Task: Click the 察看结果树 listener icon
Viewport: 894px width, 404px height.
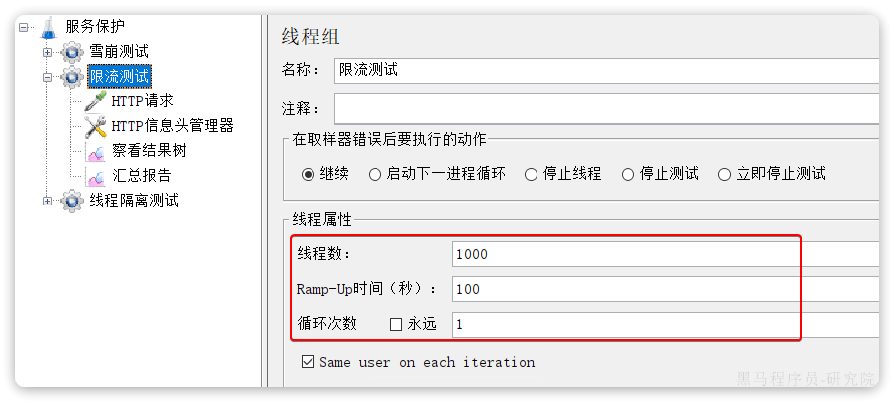Action: 96,151
